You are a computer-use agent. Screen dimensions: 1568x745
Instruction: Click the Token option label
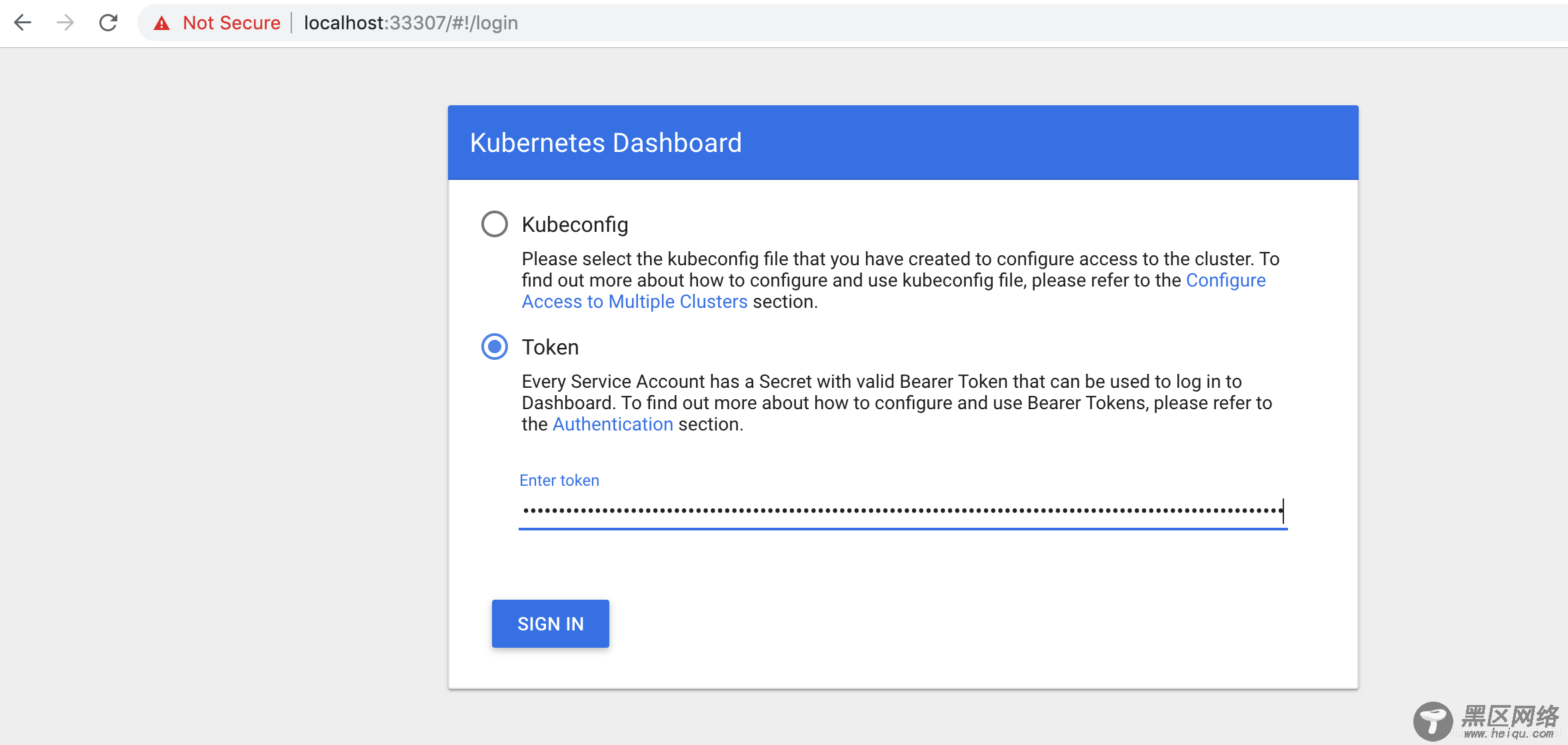point(550,347)
